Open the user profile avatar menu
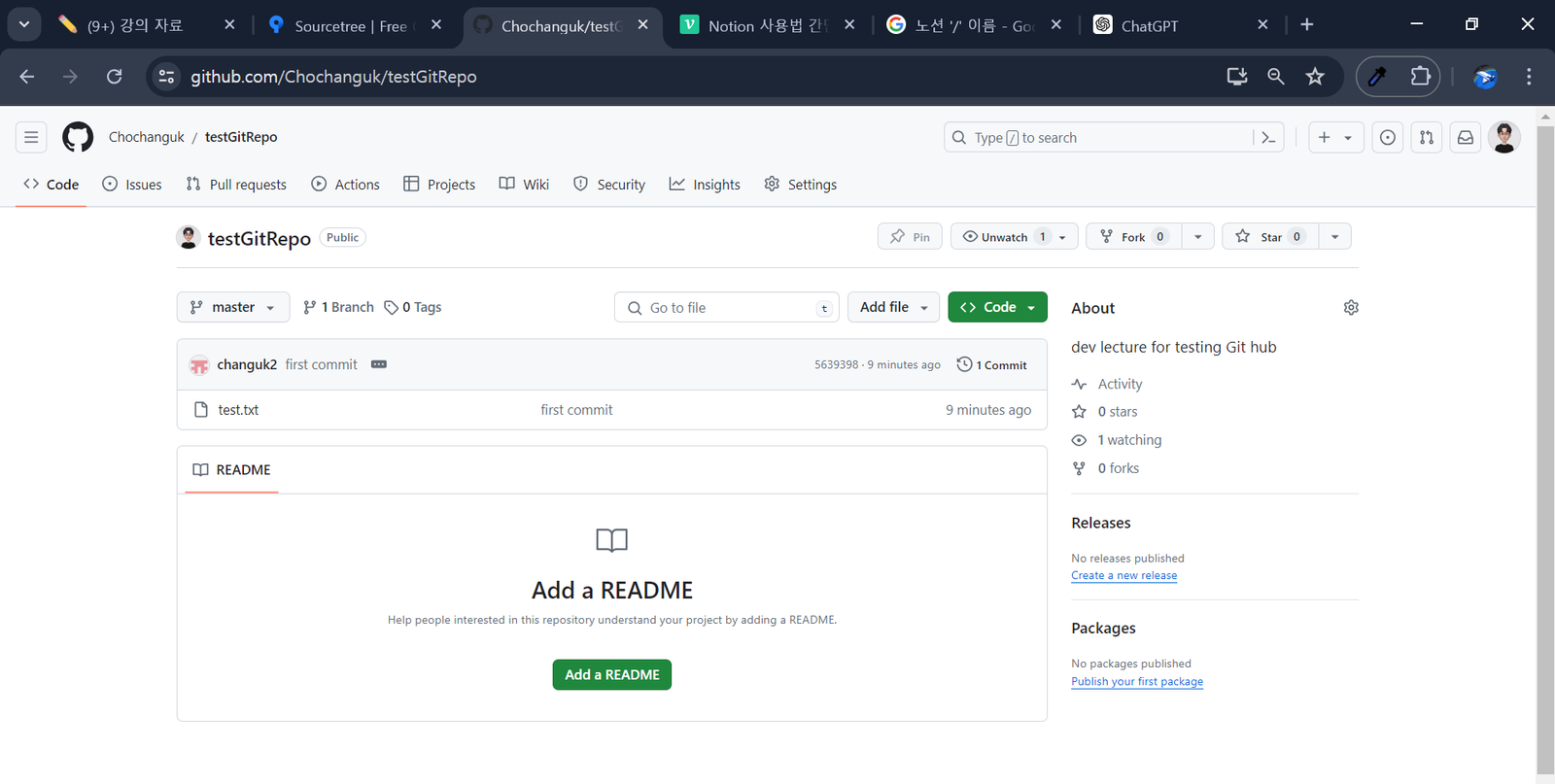The image size is (1555, 784). tap(1504, 137)
